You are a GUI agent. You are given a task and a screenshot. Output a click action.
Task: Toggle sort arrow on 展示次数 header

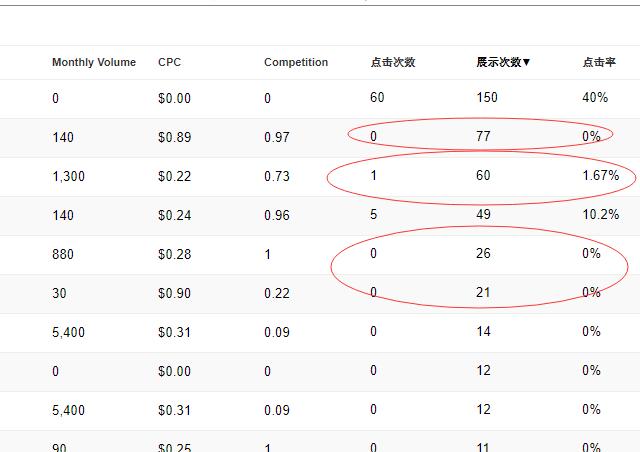point(527,62)
